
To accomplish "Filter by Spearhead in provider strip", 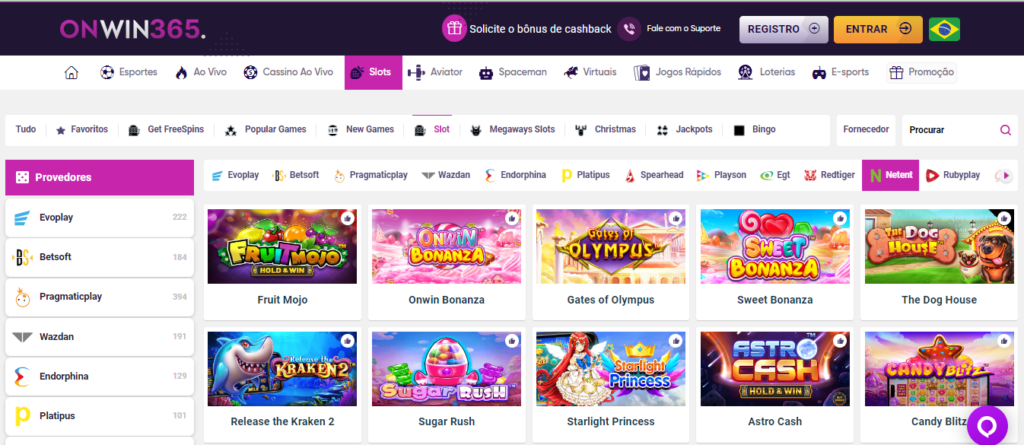I will (x=654, y=175).
